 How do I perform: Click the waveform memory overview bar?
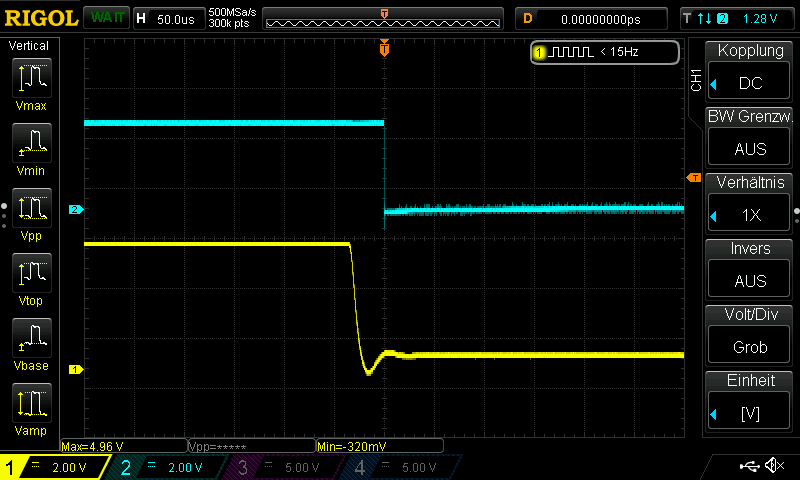(x=383, y=19)
